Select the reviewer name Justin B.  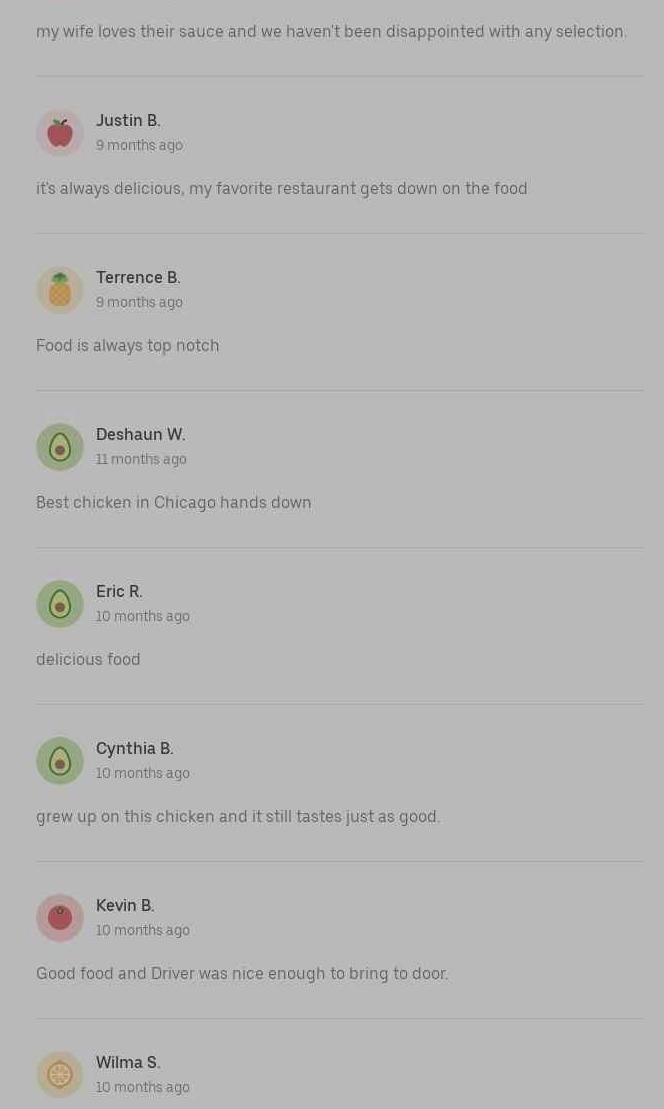coord(128,120)
